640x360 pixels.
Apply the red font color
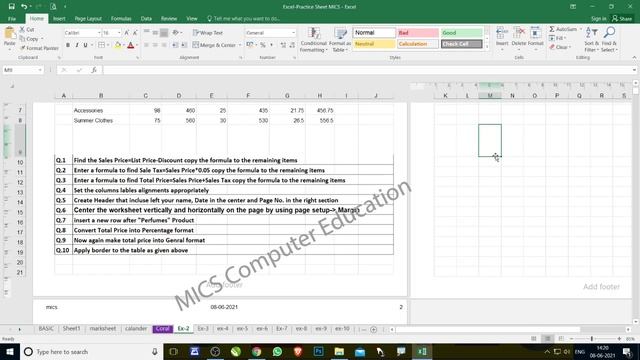coord(131,45)
